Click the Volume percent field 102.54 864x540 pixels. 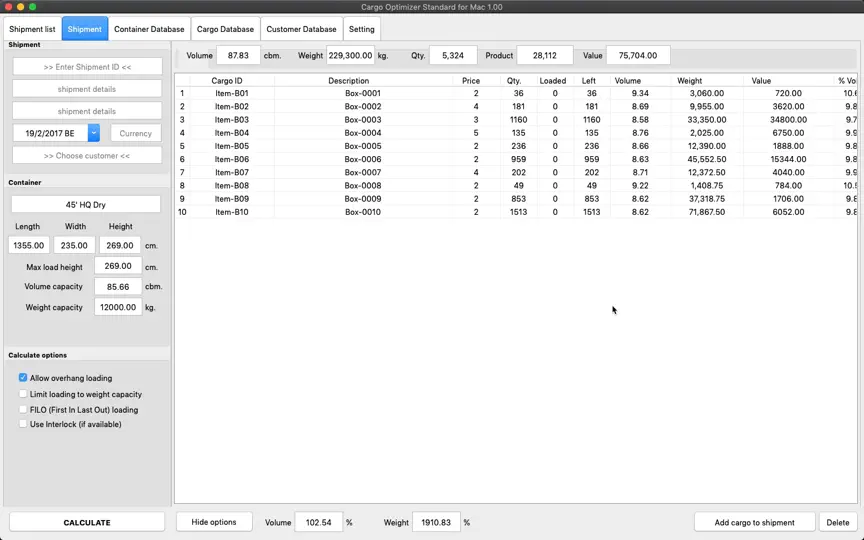tap(318, 522)
